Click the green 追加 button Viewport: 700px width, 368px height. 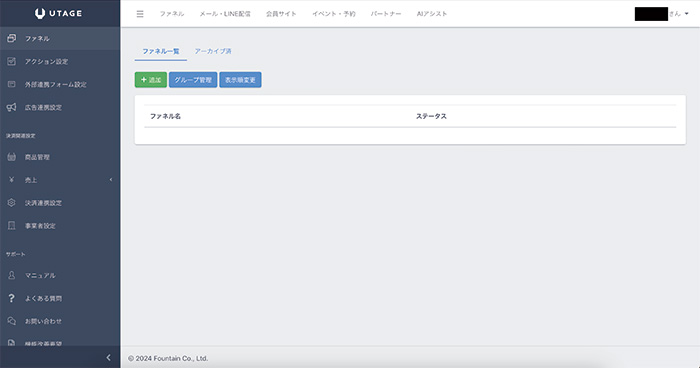pyautogui.click(x=151, y=79)
